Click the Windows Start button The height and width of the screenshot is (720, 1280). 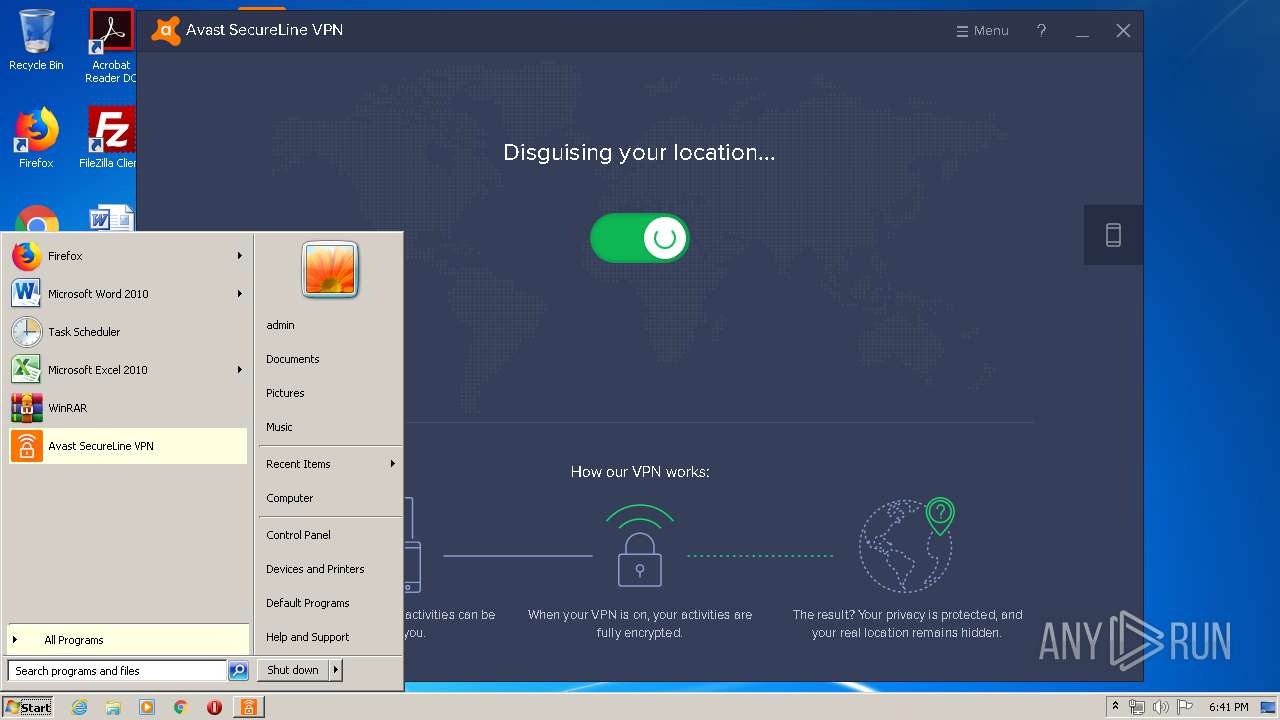click(28, 707)
